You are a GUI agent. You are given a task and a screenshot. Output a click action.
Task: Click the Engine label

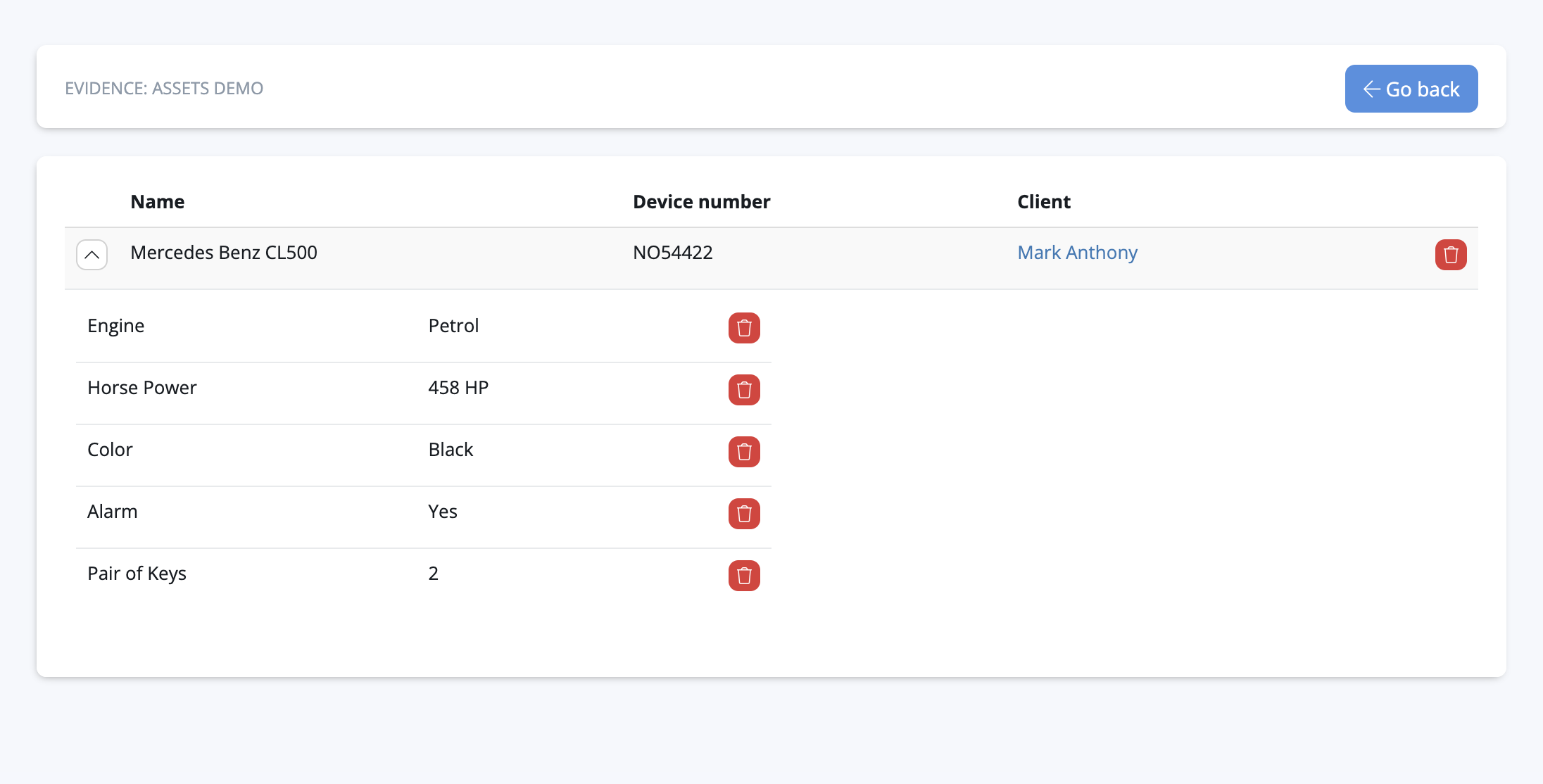(115, 326)
